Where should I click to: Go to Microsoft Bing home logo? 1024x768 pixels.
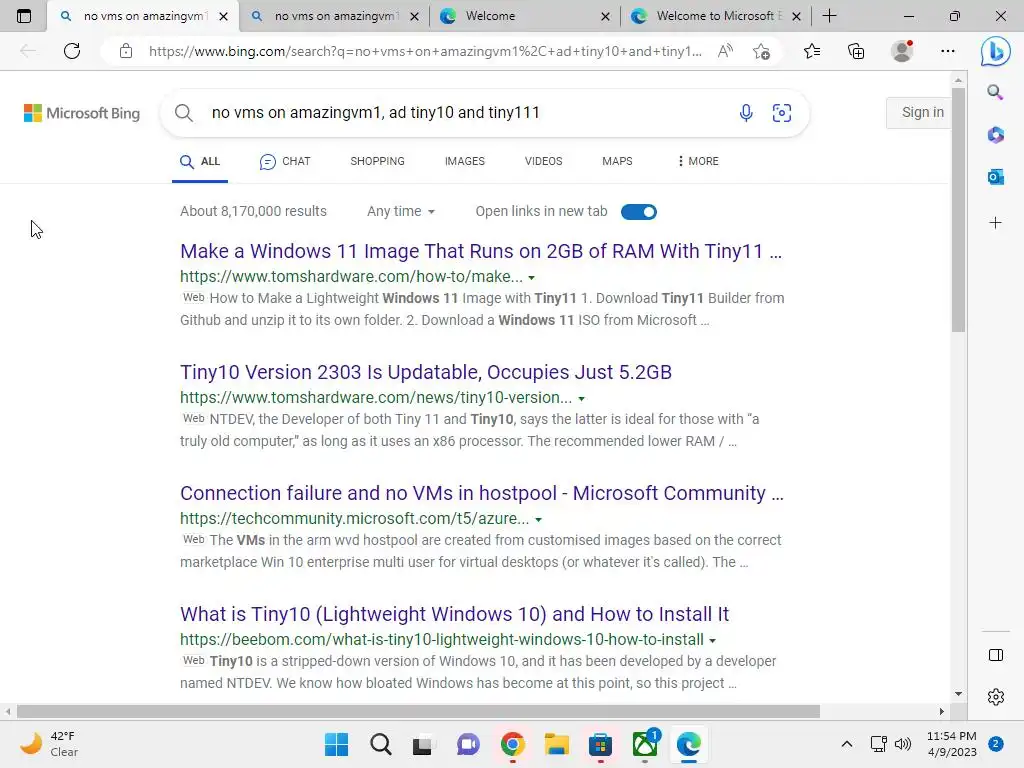[x=82, y=113]
